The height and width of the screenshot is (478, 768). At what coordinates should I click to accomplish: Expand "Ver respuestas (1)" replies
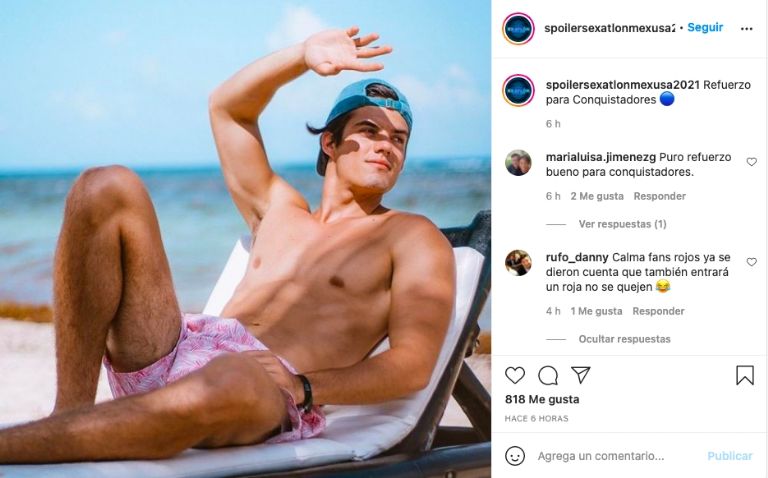click(622, 224)
